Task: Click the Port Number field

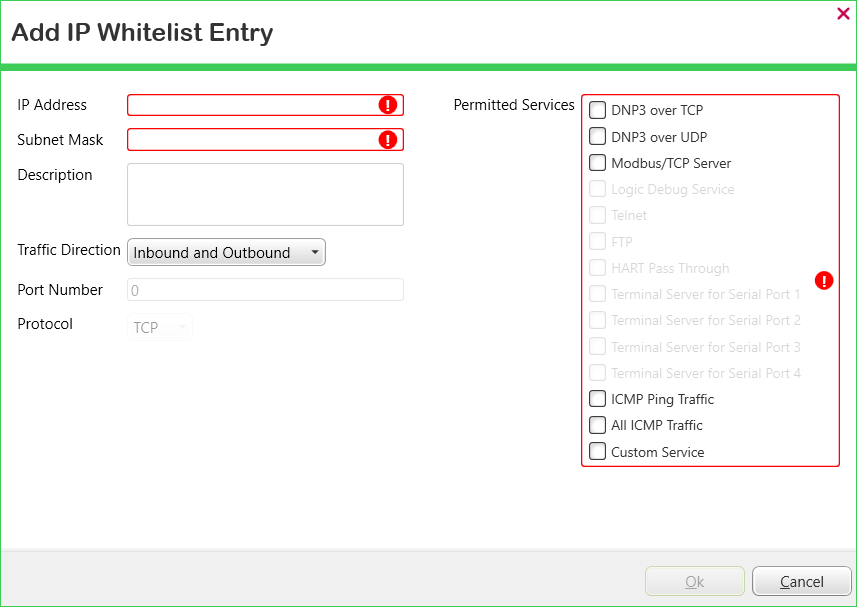Action: click(x=265, y=290)
